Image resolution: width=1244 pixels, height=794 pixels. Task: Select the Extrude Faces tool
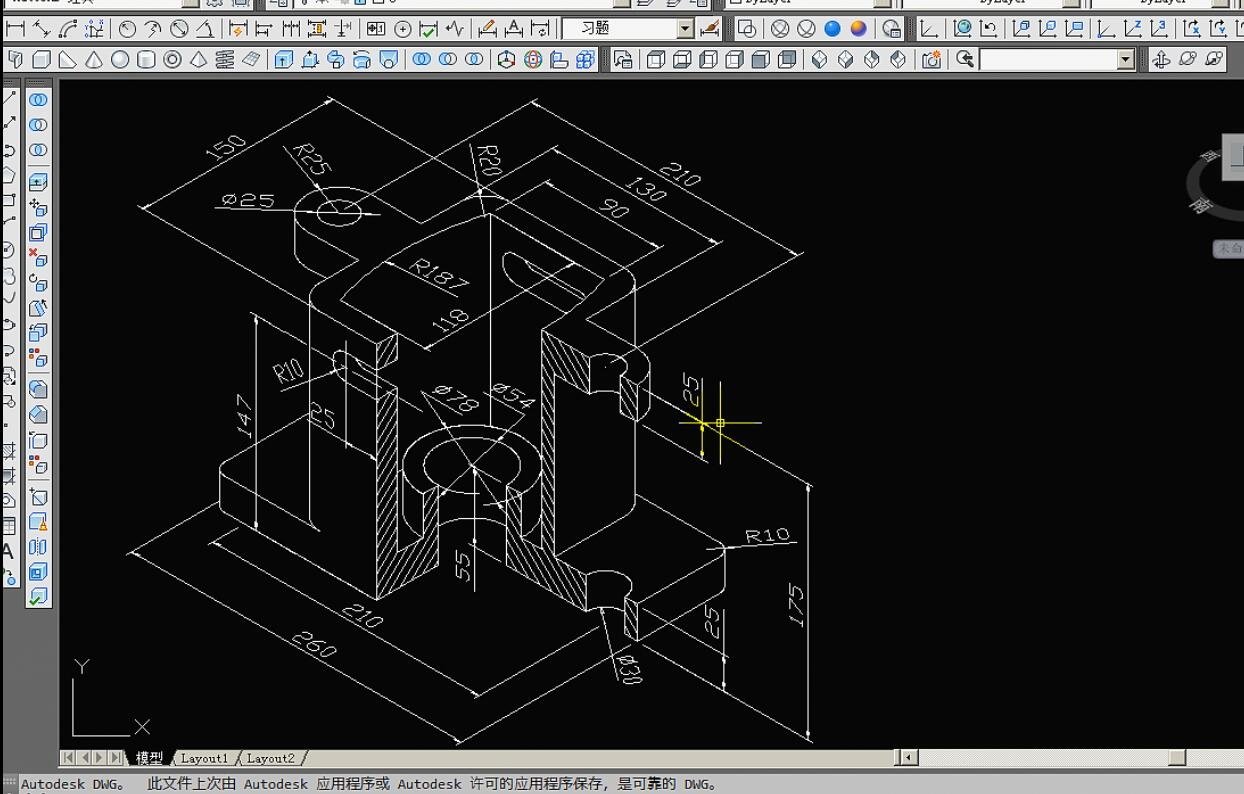38,183
